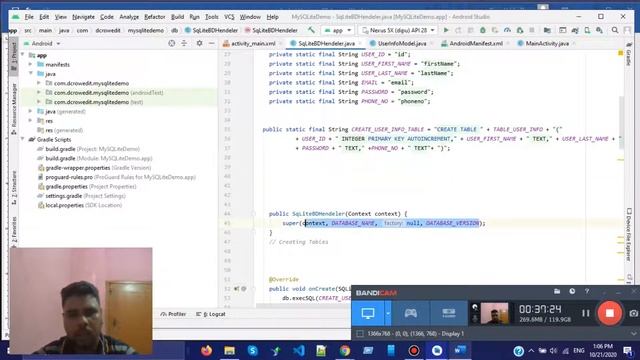The height and width of the screenshot is (360, 640).
Task: Click the override gutter icon beside onCreate
Action: pyautogui.click(x=236, y=289)
